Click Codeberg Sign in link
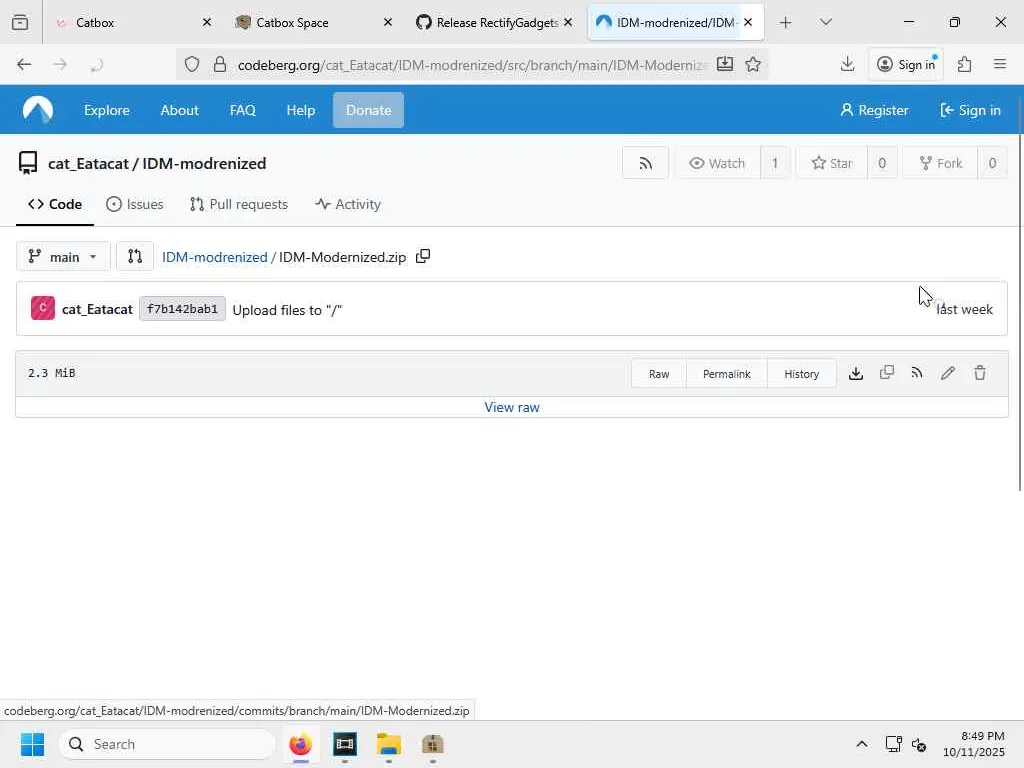This screenshot has height=768, width=1024. point(970,110)
